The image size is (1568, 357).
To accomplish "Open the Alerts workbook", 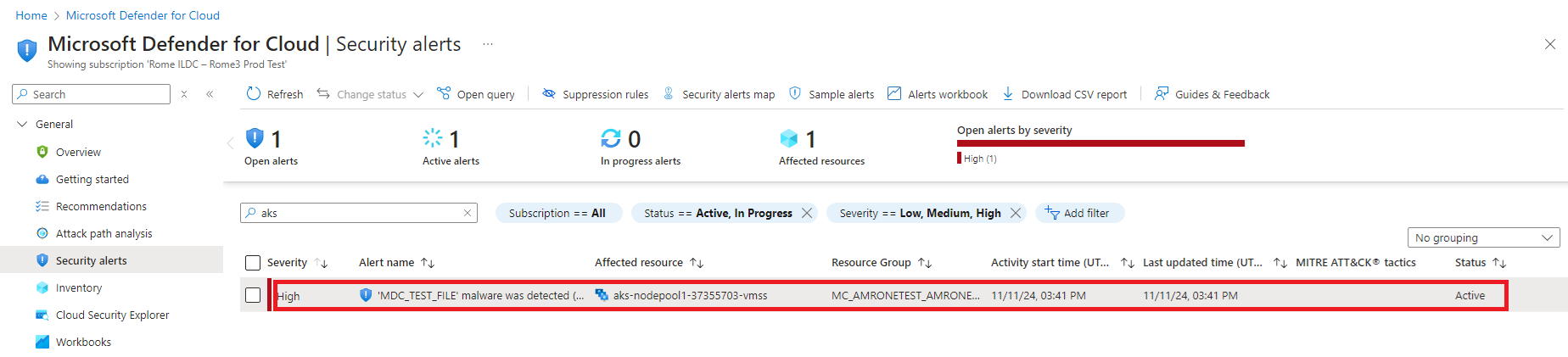I will point(938,94).
